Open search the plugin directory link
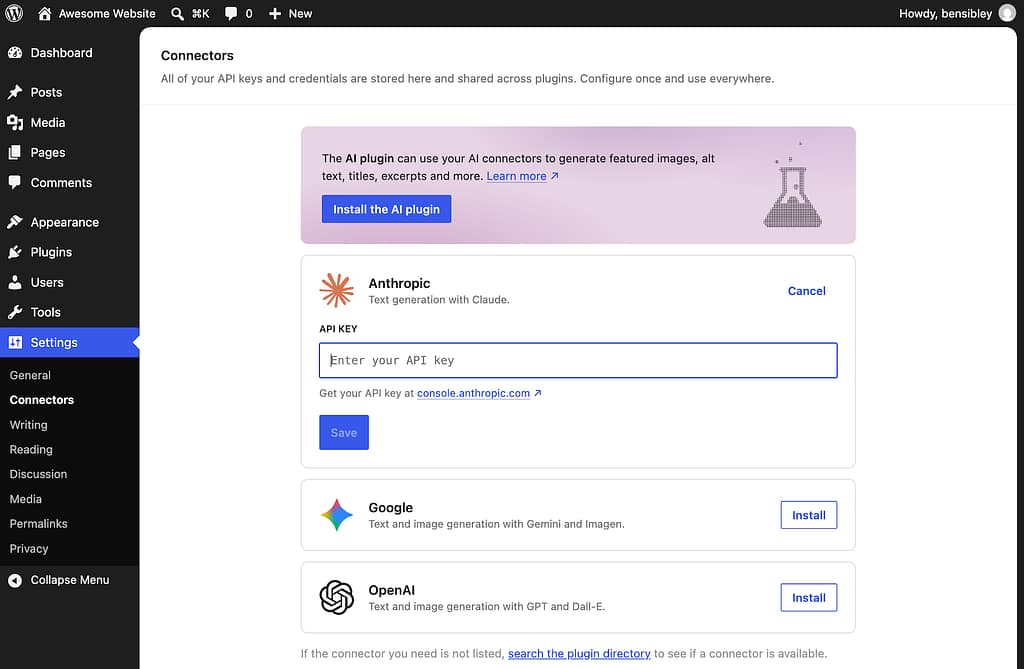The width and height of the screenshot is (1024, 669). click(579, 653)
